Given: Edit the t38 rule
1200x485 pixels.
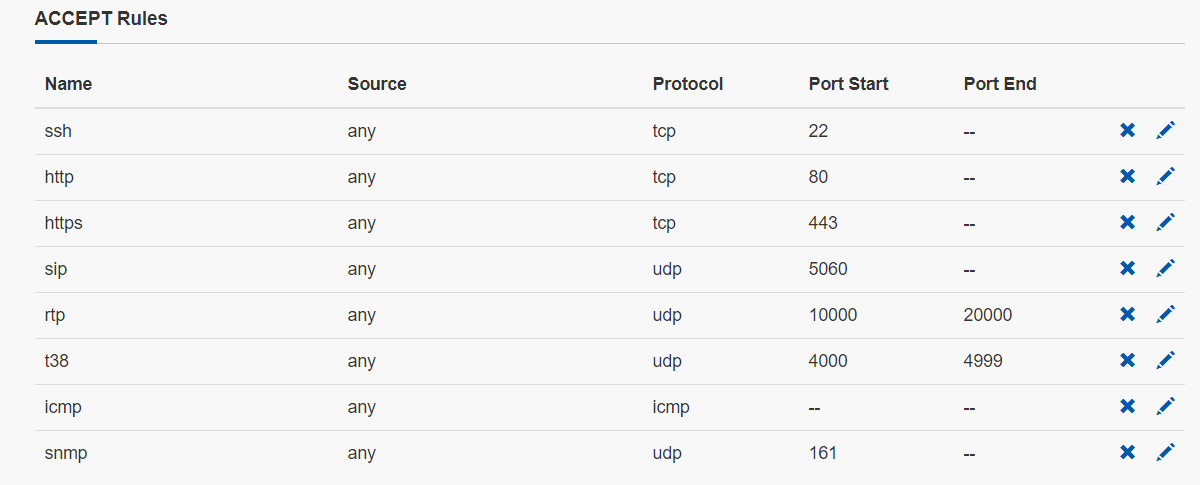Looking at the screenshot, I should click(1165, 360).
